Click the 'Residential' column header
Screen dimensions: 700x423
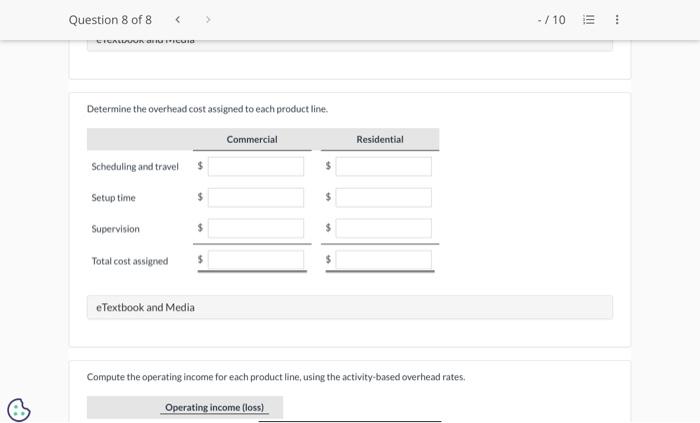tap(380, 140)
